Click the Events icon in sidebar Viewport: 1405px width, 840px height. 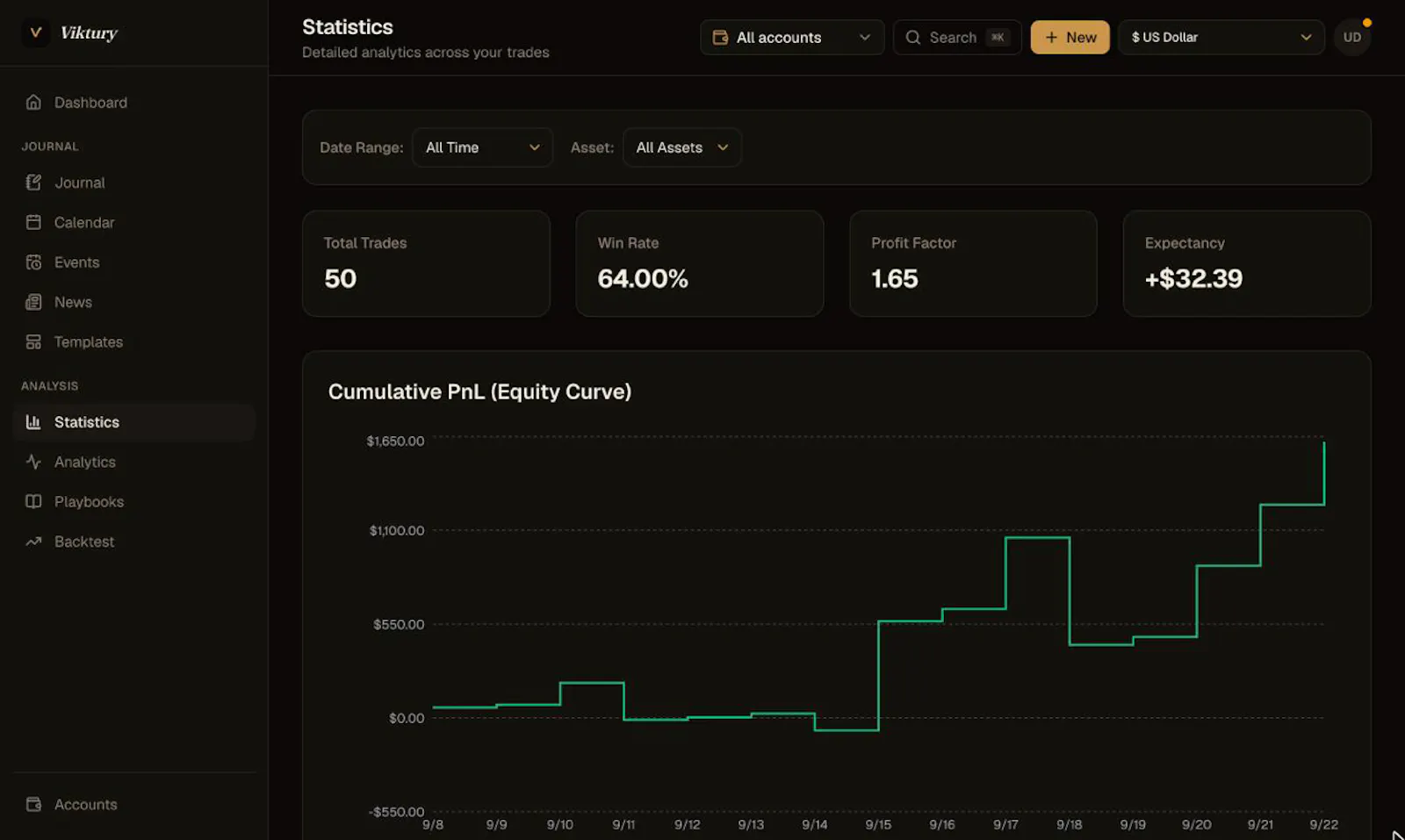[33, 262]
